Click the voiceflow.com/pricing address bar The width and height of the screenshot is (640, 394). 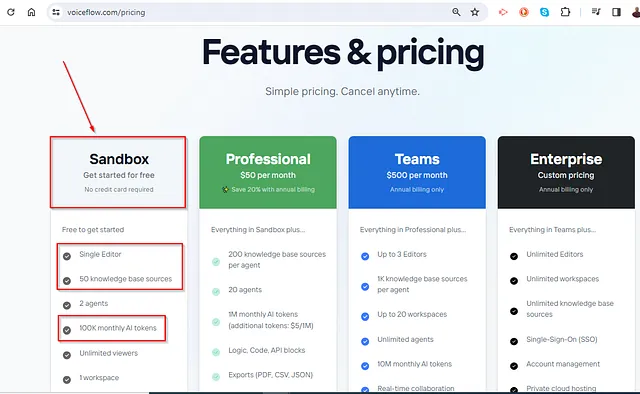coord(267,12)
